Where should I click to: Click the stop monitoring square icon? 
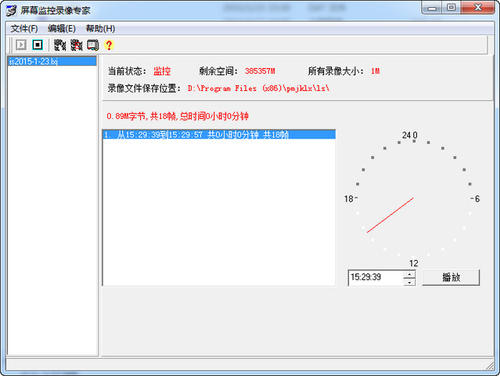(37, 45)
